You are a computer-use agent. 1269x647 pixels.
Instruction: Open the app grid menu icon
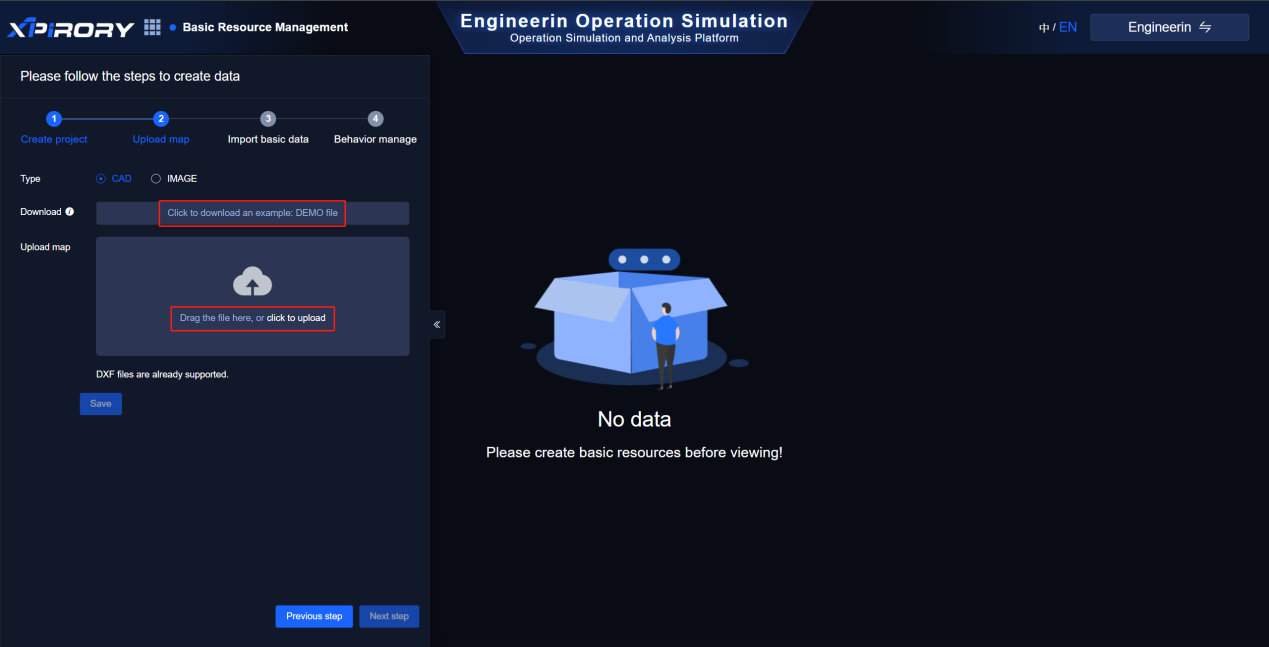pyautogui.click(x=152, y=27)
